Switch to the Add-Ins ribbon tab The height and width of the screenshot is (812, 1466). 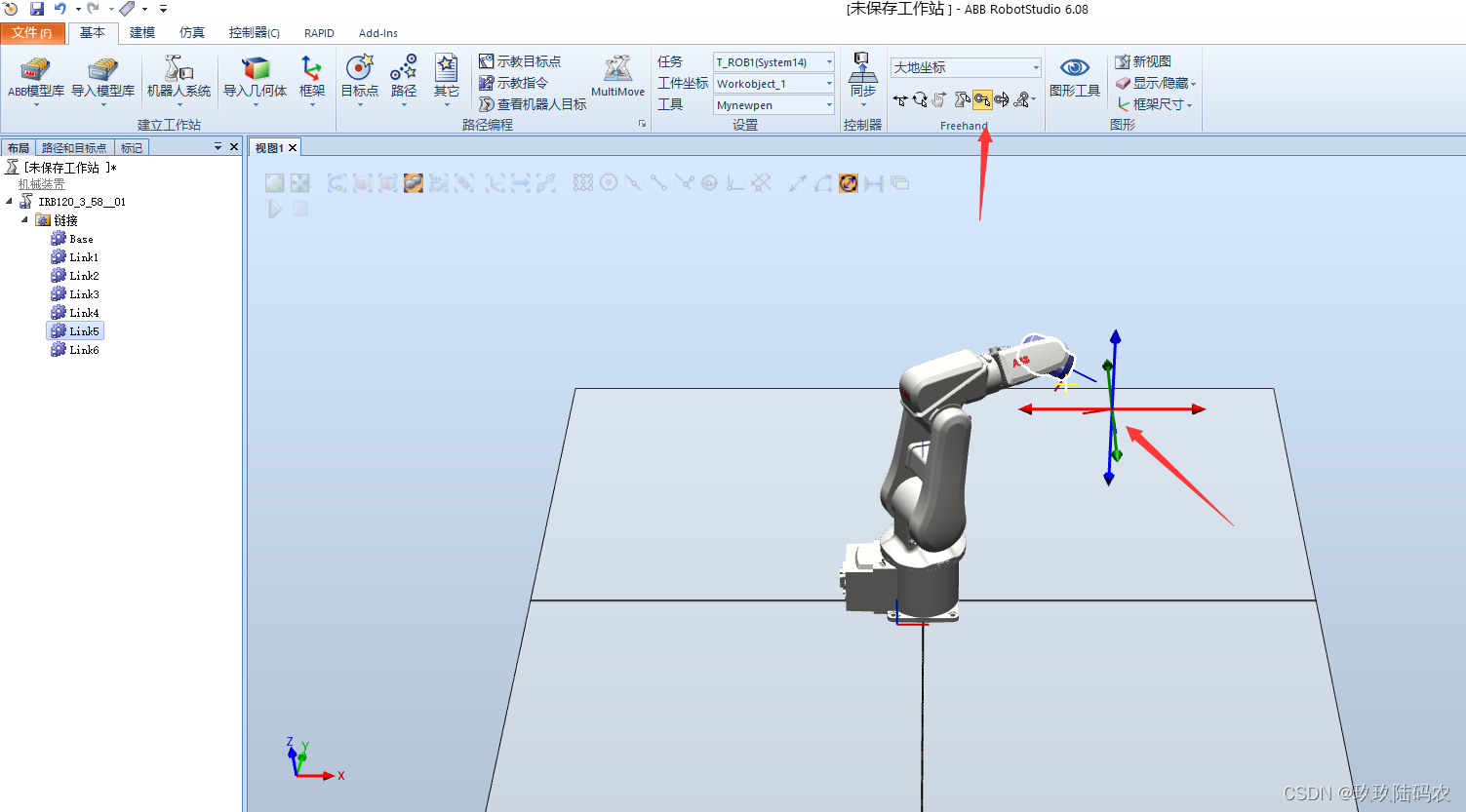click(x=378, y=33)
